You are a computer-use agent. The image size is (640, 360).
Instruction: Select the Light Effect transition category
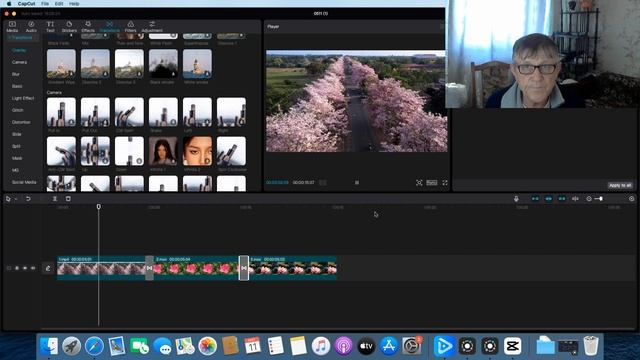[x=23, y=98]
